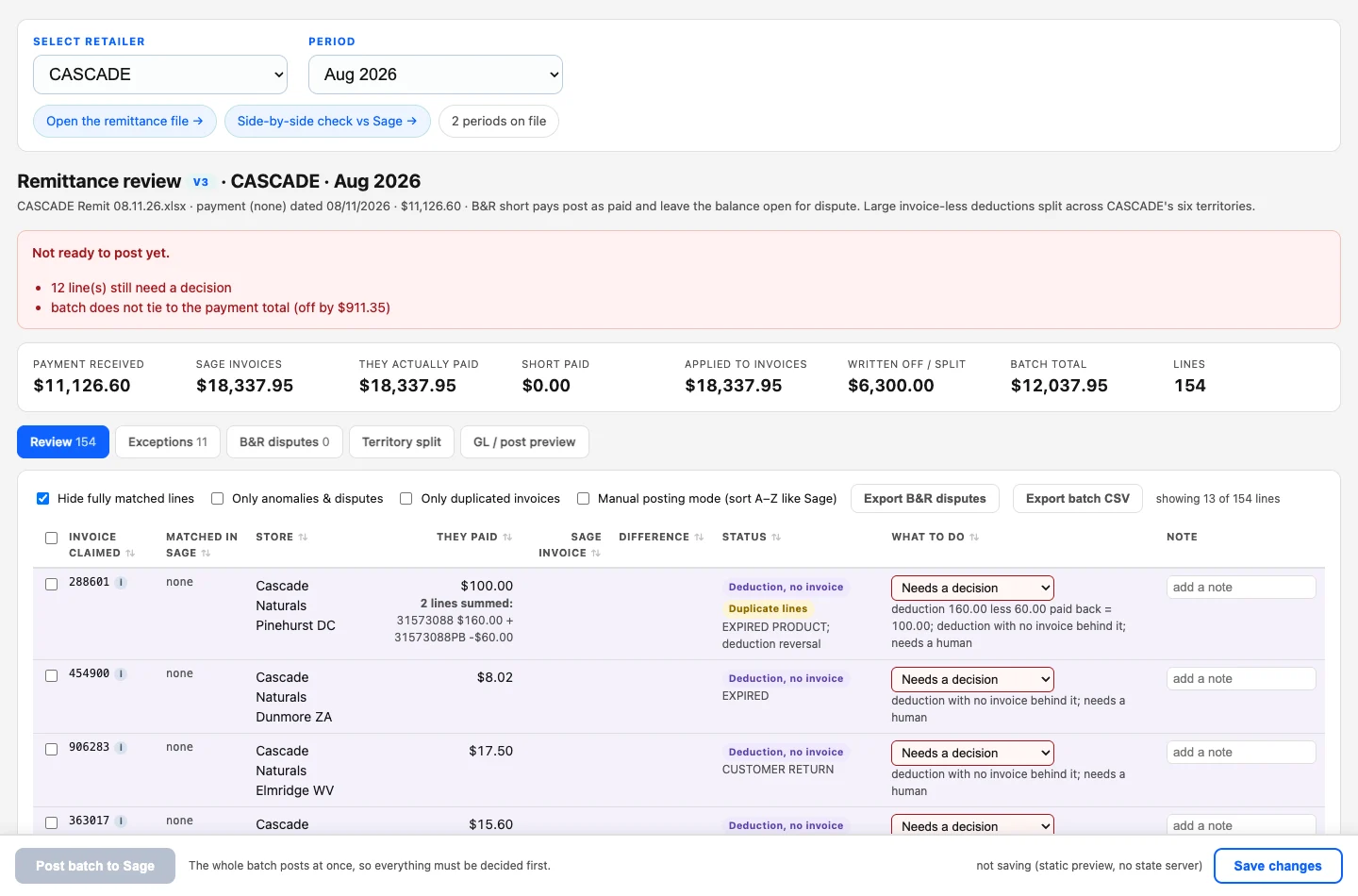The image size is (1358, 896).
Task: Select row checkbox for invoice 288601
Action: [x=52, y=585]
